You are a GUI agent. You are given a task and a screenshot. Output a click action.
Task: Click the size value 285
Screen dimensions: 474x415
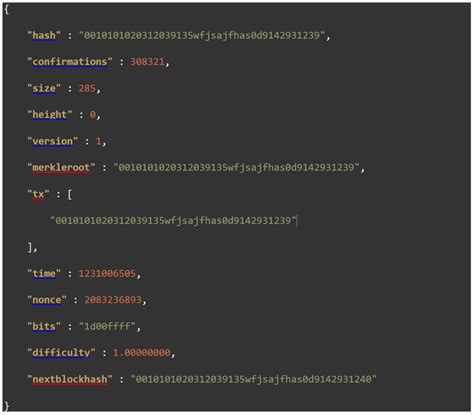pos(87,88)
